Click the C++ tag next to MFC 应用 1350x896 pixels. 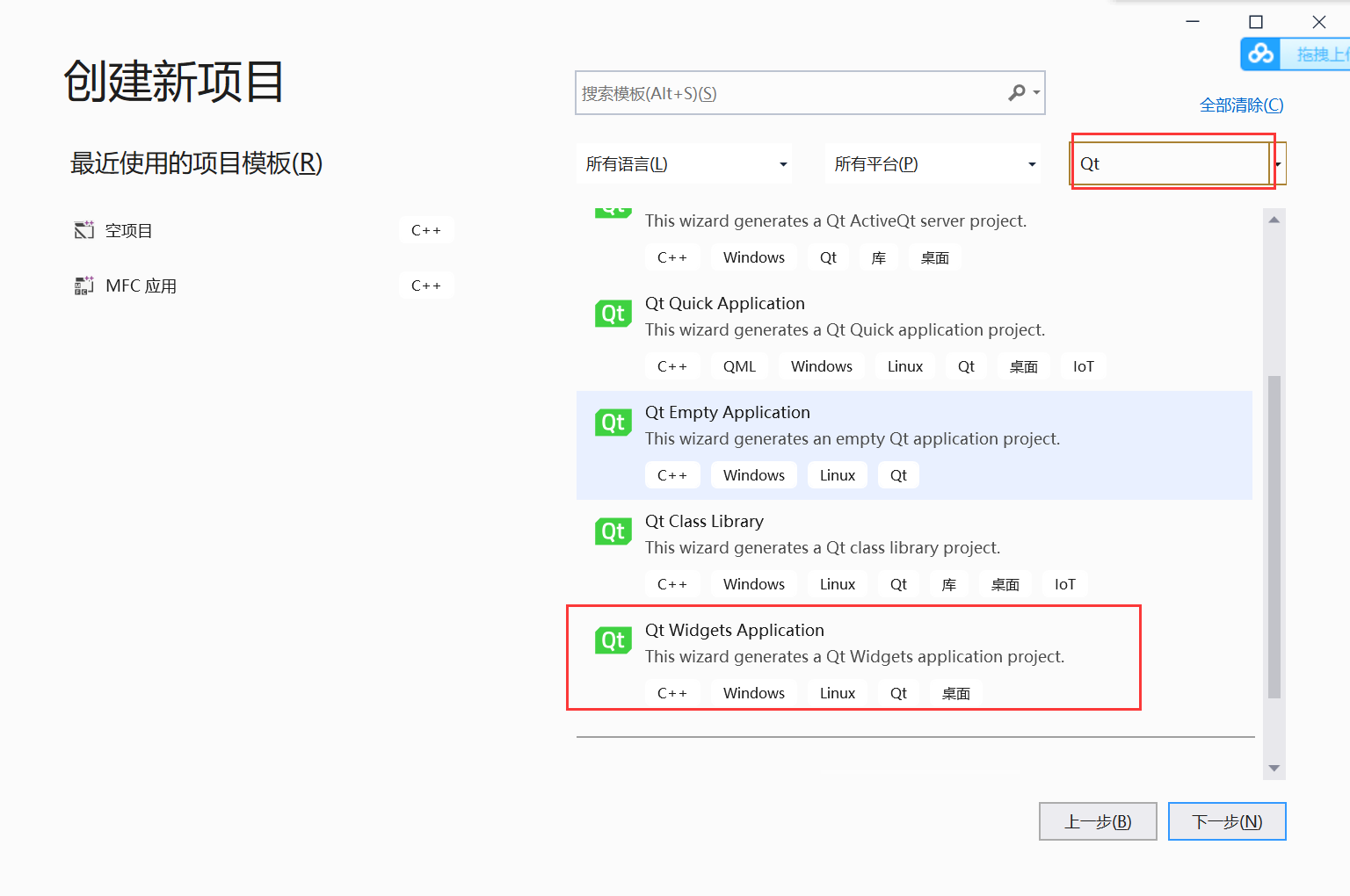[426, 285]
